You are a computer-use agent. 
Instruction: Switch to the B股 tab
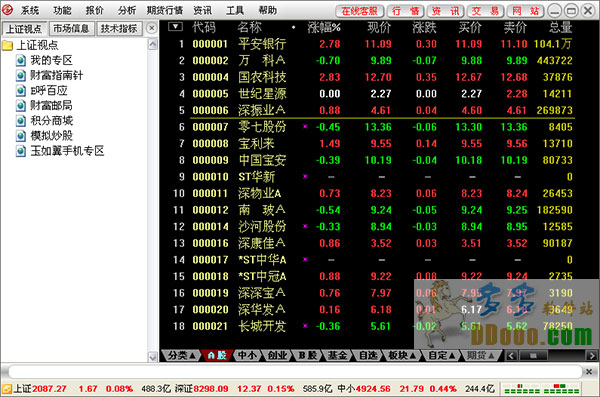coord(308,356)
